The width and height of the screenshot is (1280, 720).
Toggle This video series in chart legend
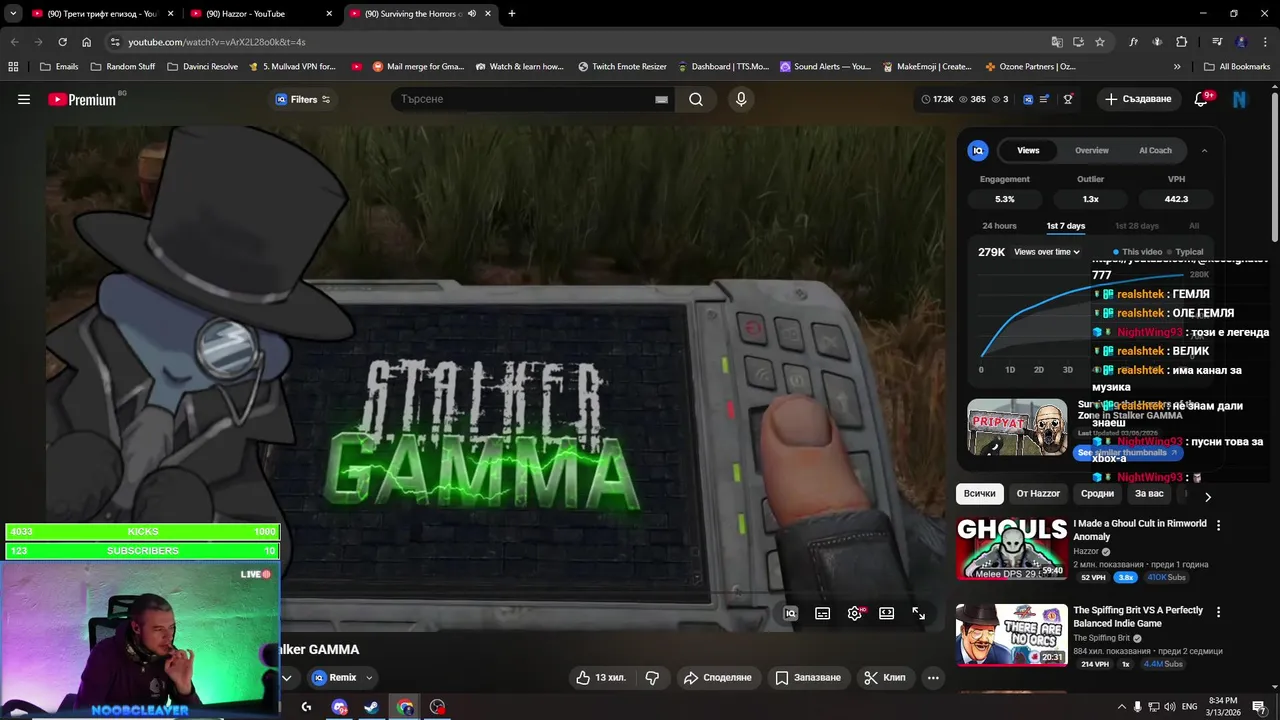click(1138, 252)
